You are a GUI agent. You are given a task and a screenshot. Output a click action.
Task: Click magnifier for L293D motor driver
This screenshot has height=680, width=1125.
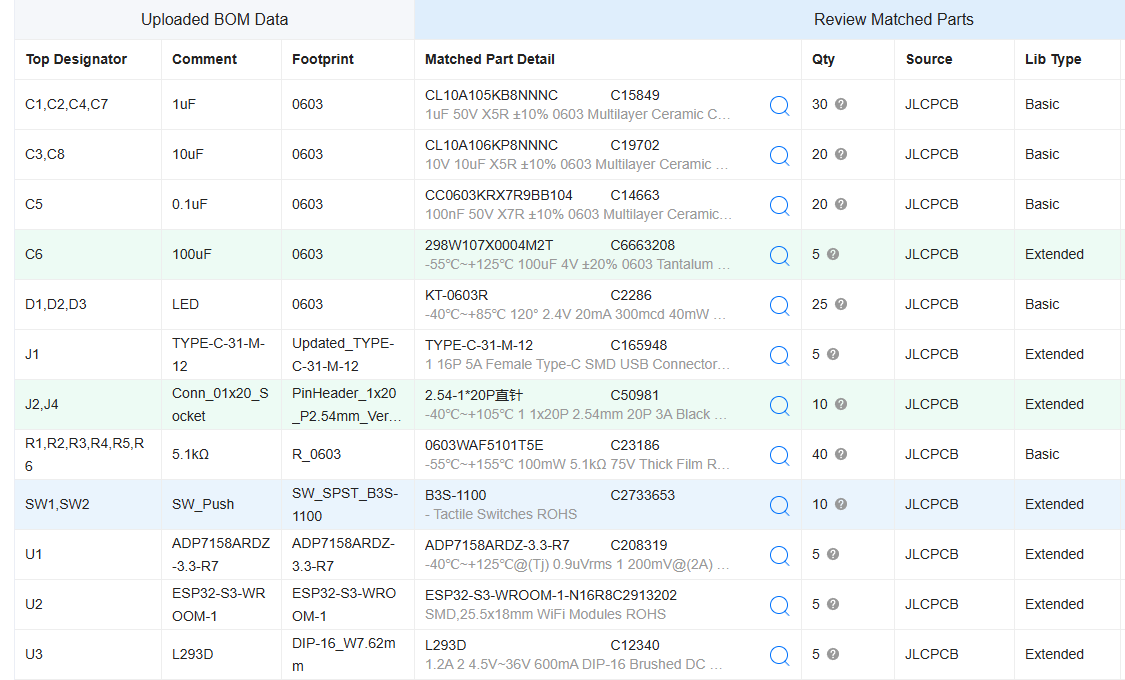779,655
